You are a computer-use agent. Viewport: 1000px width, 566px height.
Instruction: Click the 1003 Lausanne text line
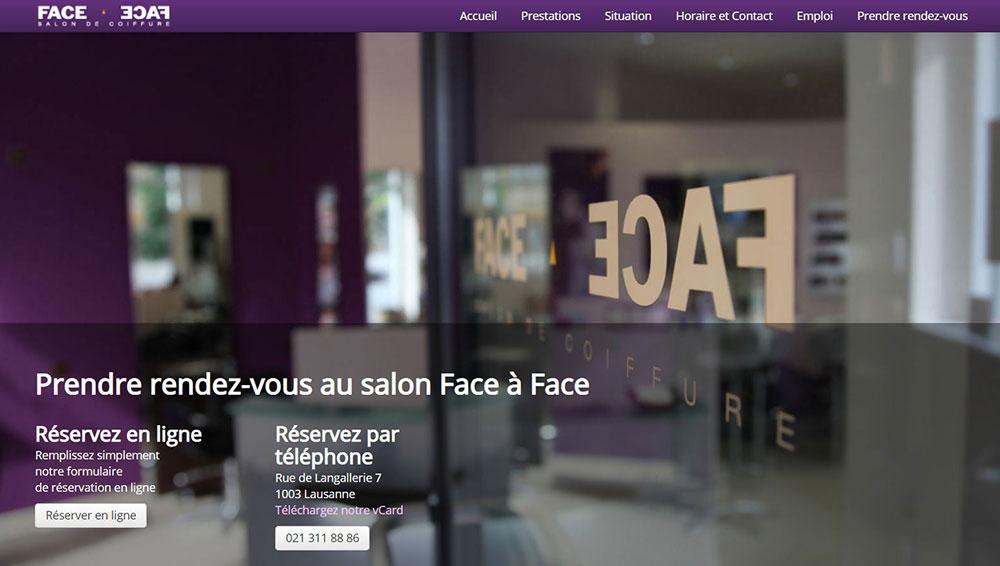coord(315,494)
